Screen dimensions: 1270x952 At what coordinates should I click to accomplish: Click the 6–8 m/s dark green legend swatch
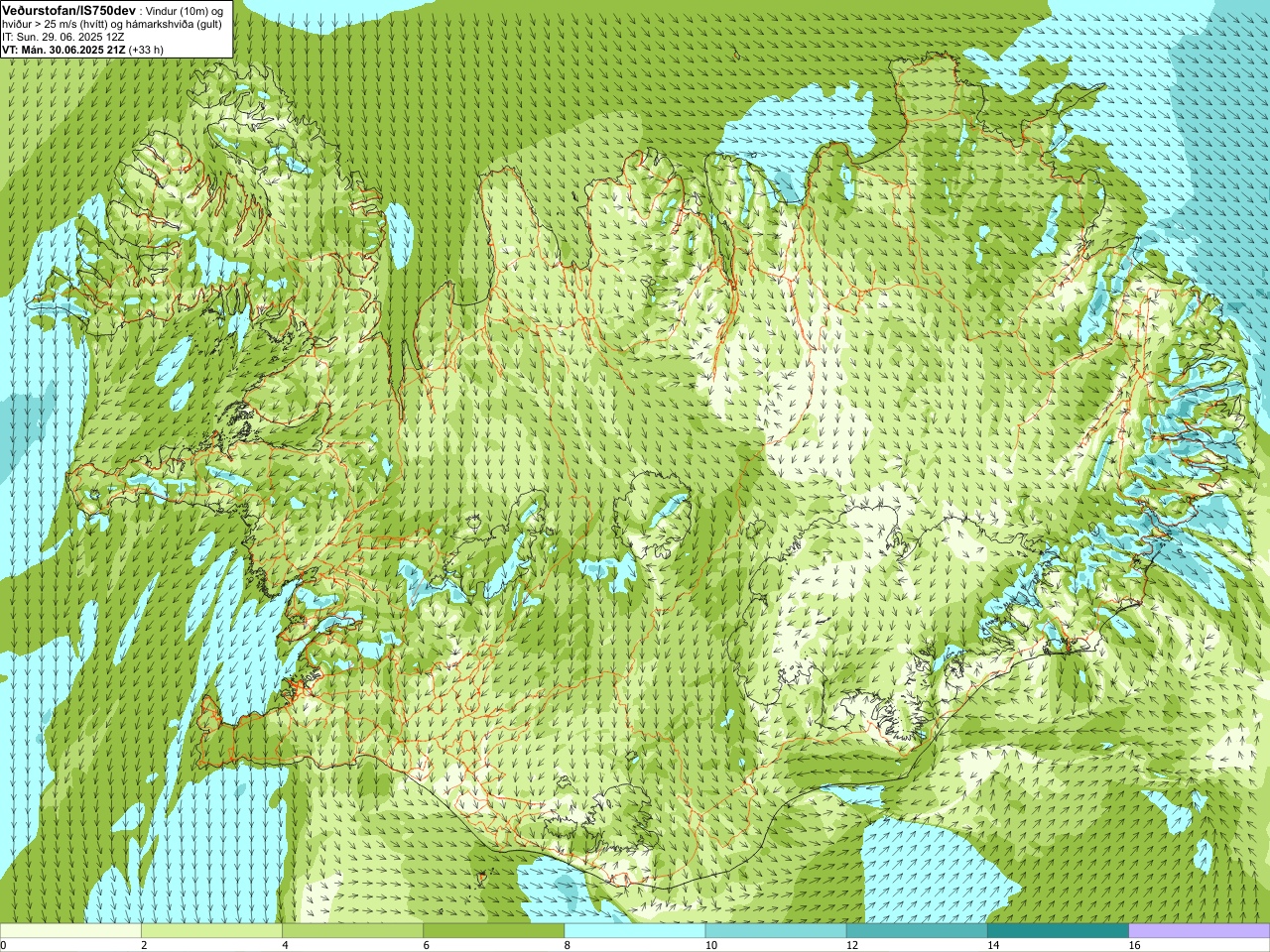point(494,931)
